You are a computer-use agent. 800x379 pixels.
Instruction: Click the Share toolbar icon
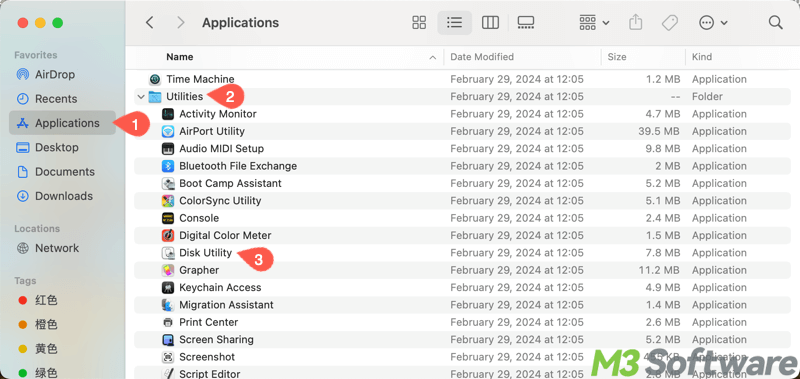pyautogui.click(x=635, y=22)
